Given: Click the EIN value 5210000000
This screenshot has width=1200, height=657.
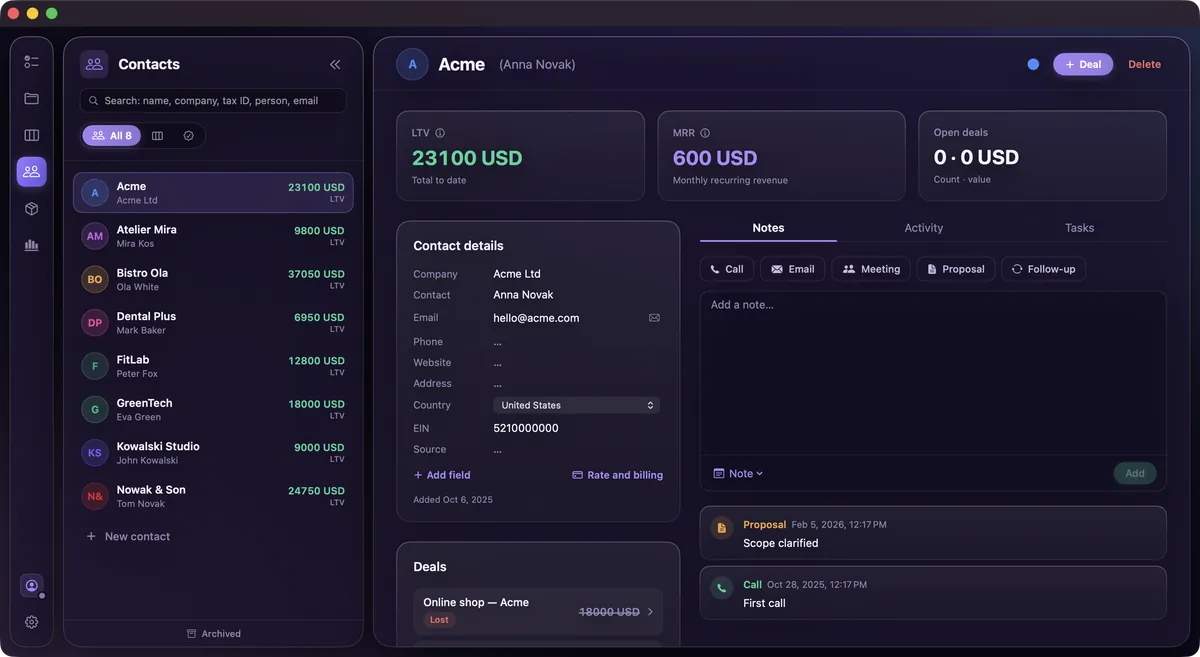Looking at the screenshot, I should tap(526, 428).
